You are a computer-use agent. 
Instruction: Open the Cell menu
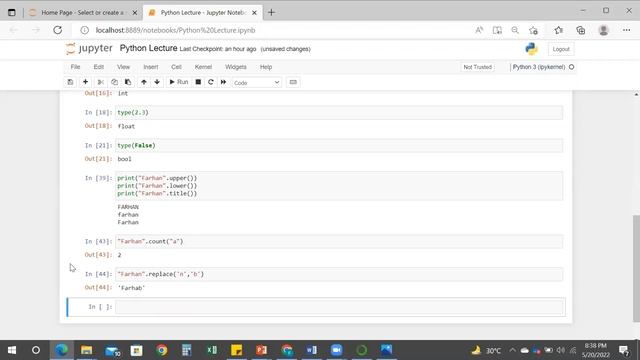point(176,67)
